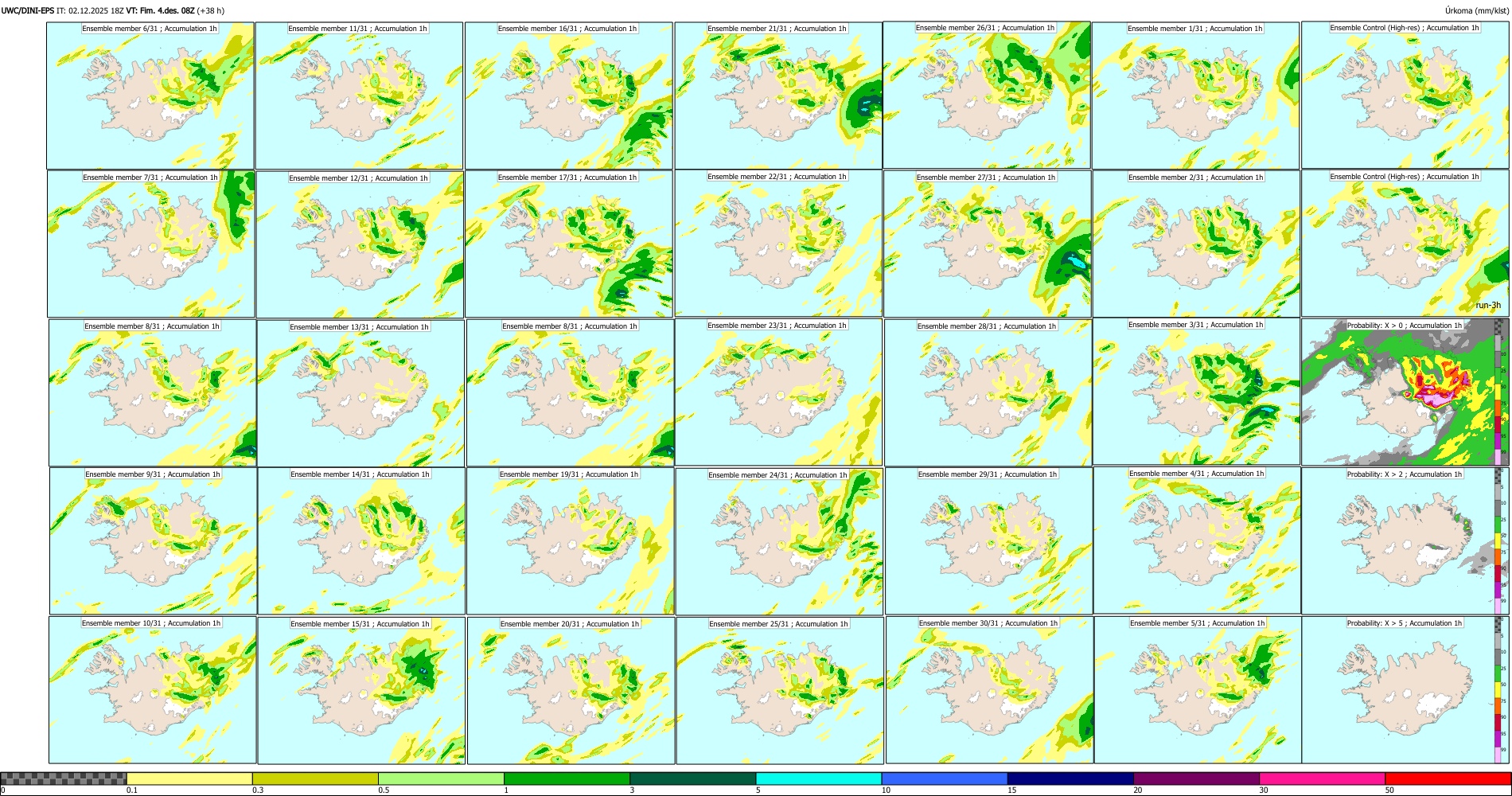
Task: Open the Ensemble member 3/31 map panel
Action: click(x=1196, y=392)
